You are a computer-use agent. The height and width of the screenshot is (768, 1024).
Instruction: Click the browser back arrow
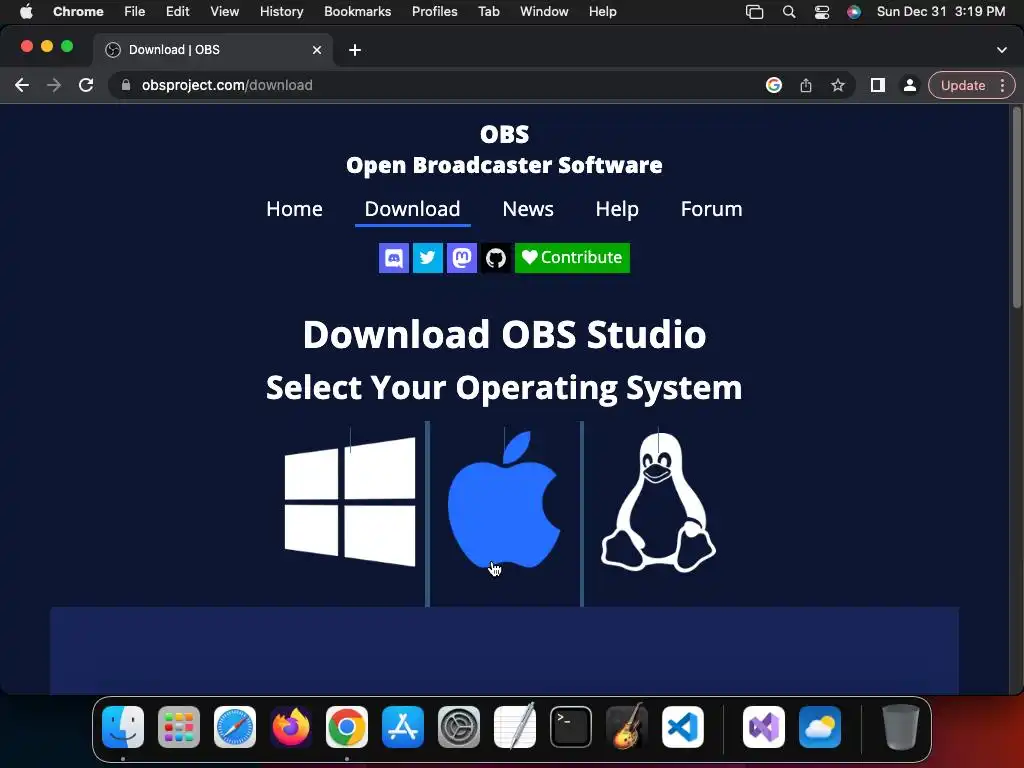pos(22,86)
